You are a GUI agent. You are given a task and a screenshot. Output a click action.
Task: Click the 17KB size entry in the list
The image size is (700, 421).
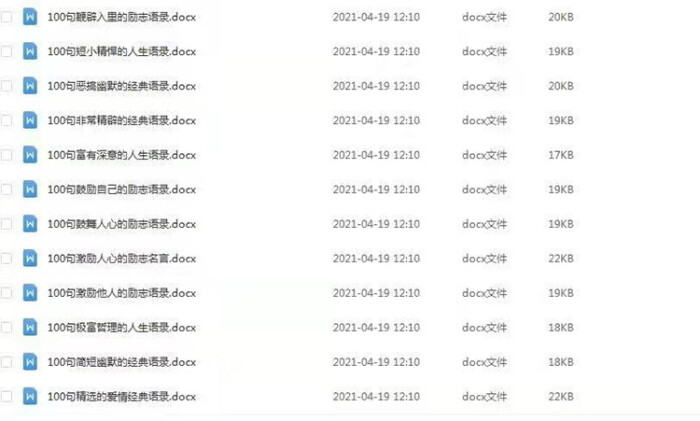(x=561, y=155)
